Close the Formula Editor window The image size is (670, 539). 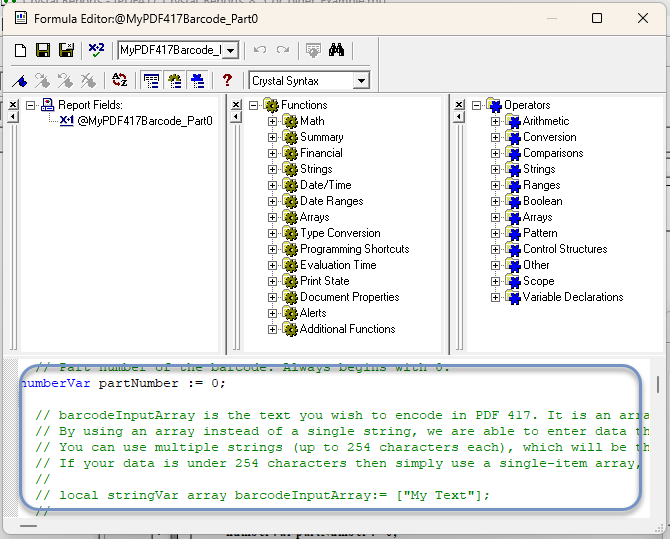tap(643, 18)
